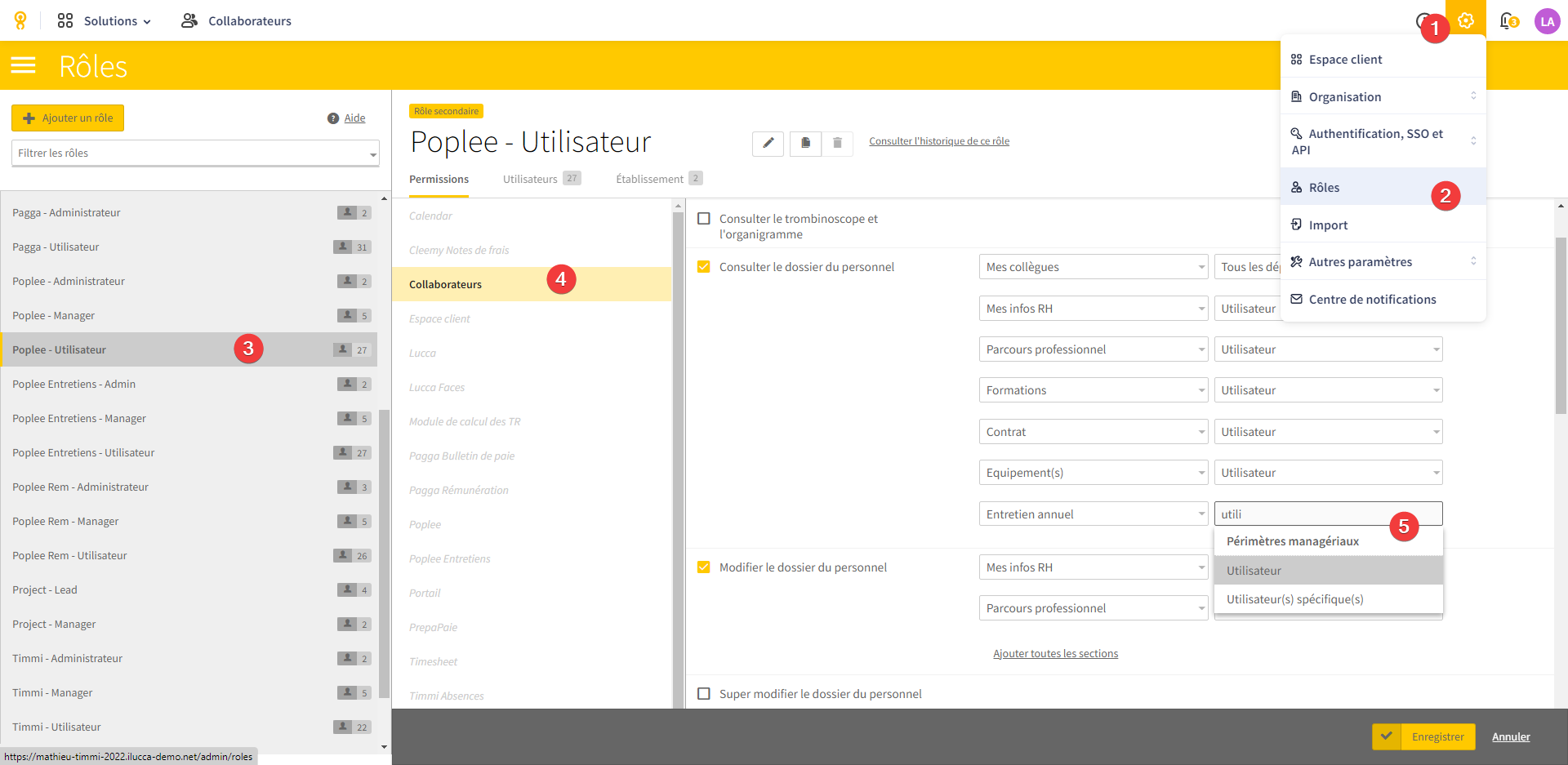
Task: Uncheck Modifier le dossier du personnel
Action: tap(704, 567)
